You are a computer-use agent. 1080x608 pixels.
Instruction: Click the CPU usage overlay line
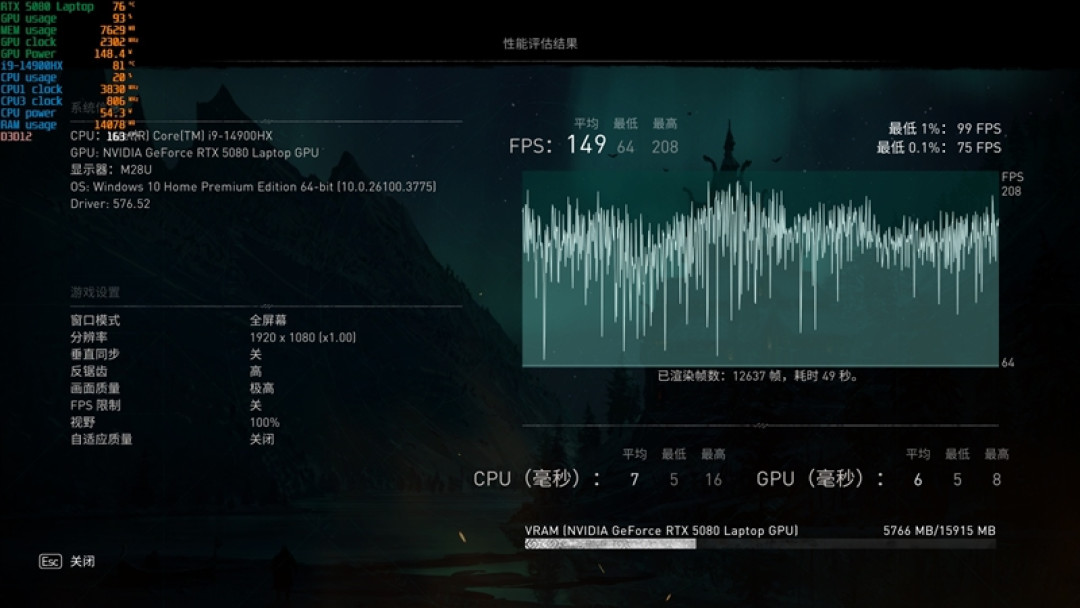[68, 77]
